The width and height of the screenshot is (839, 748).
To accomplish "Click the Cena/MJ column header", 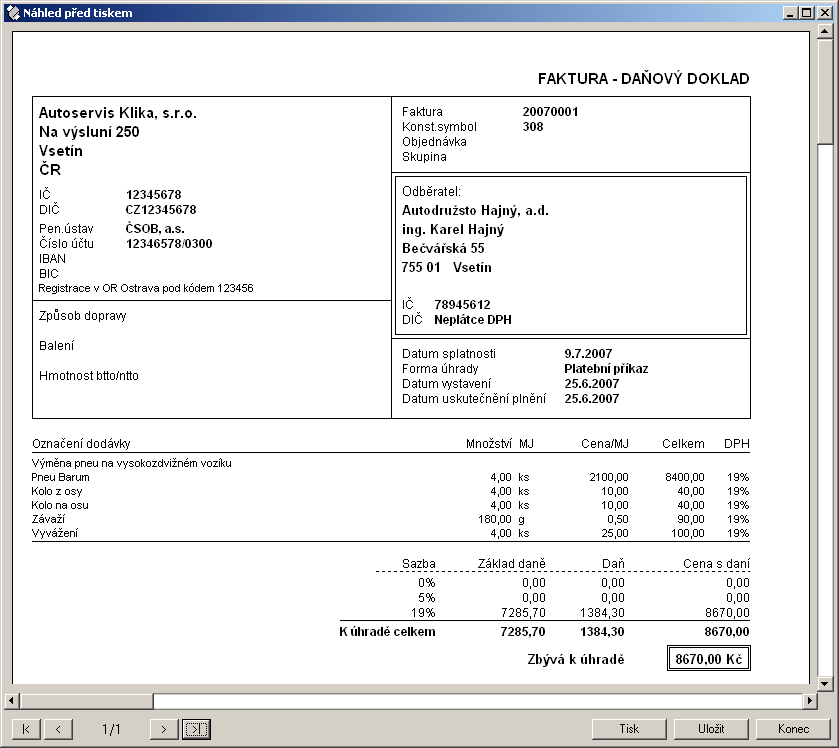I will [x=605, y=444].
